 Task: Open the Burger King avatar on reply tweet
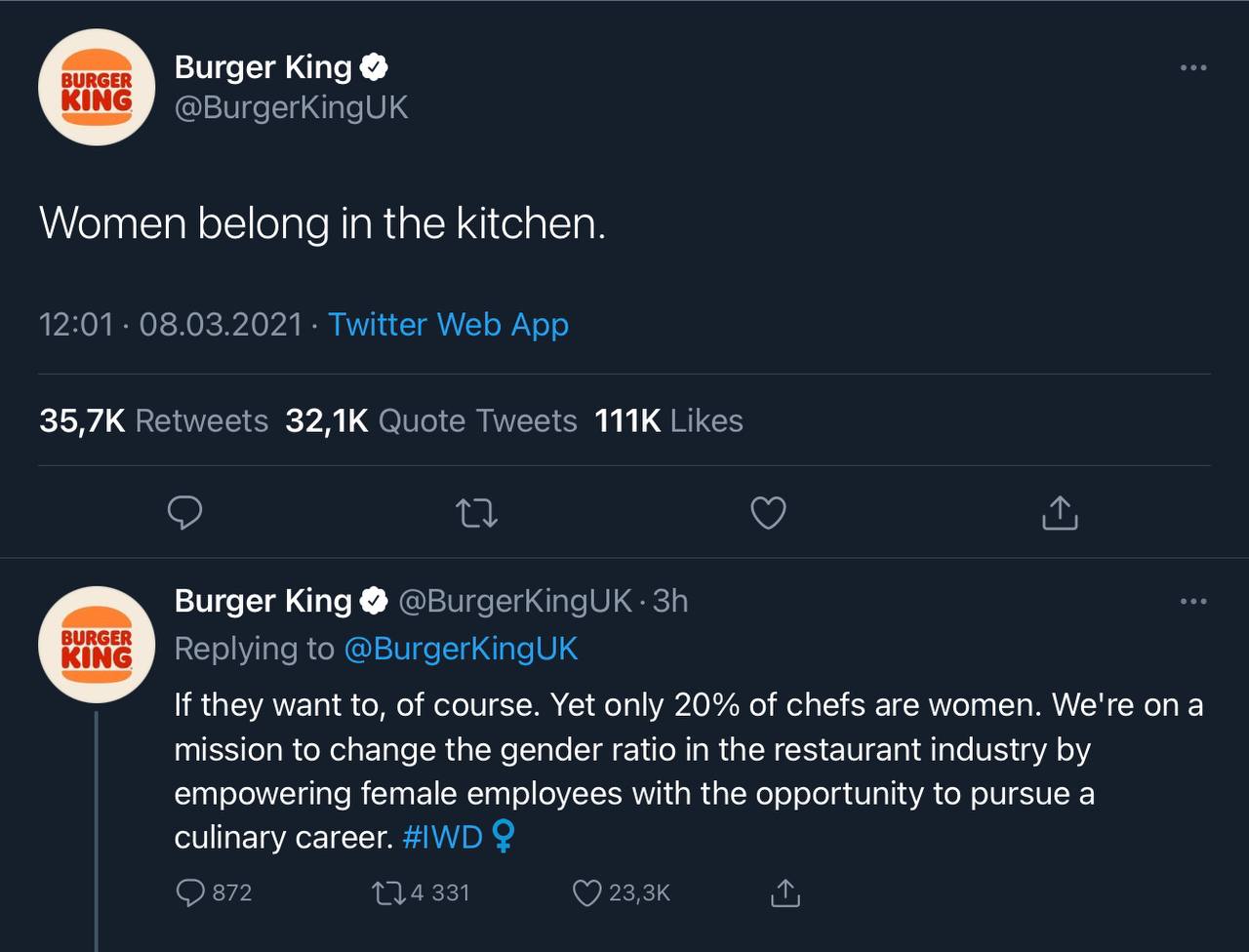[x=97, y=645]
